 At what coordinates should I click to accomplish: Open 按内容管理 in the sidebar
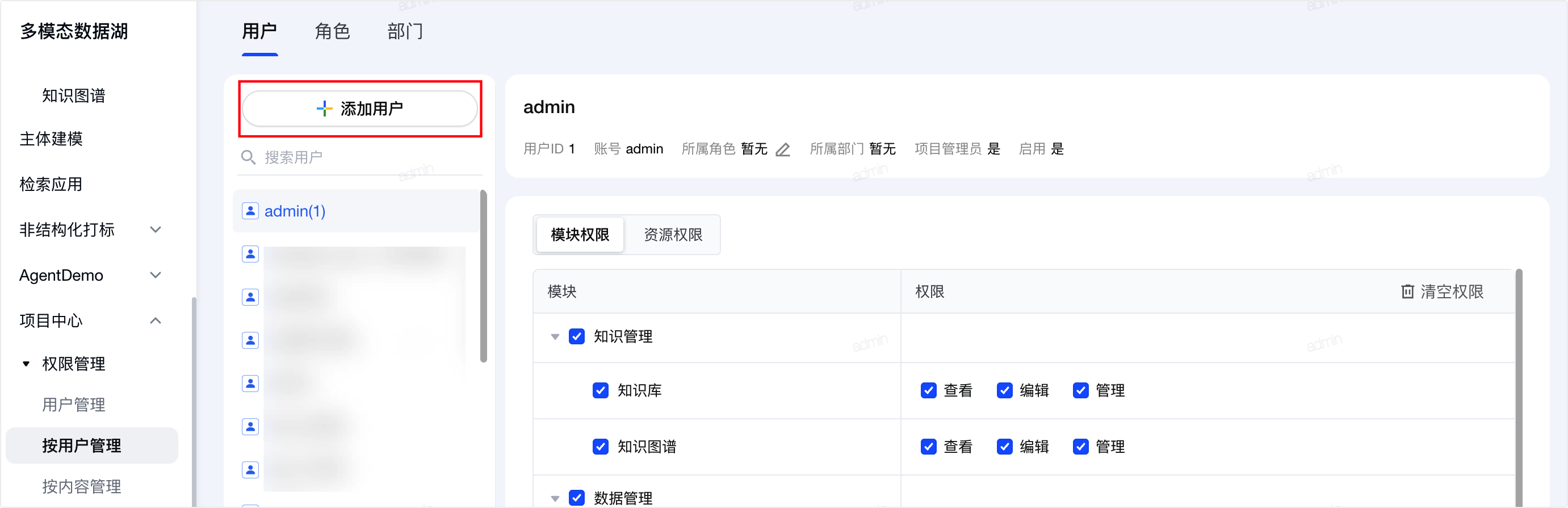click(x=82, y=486)
